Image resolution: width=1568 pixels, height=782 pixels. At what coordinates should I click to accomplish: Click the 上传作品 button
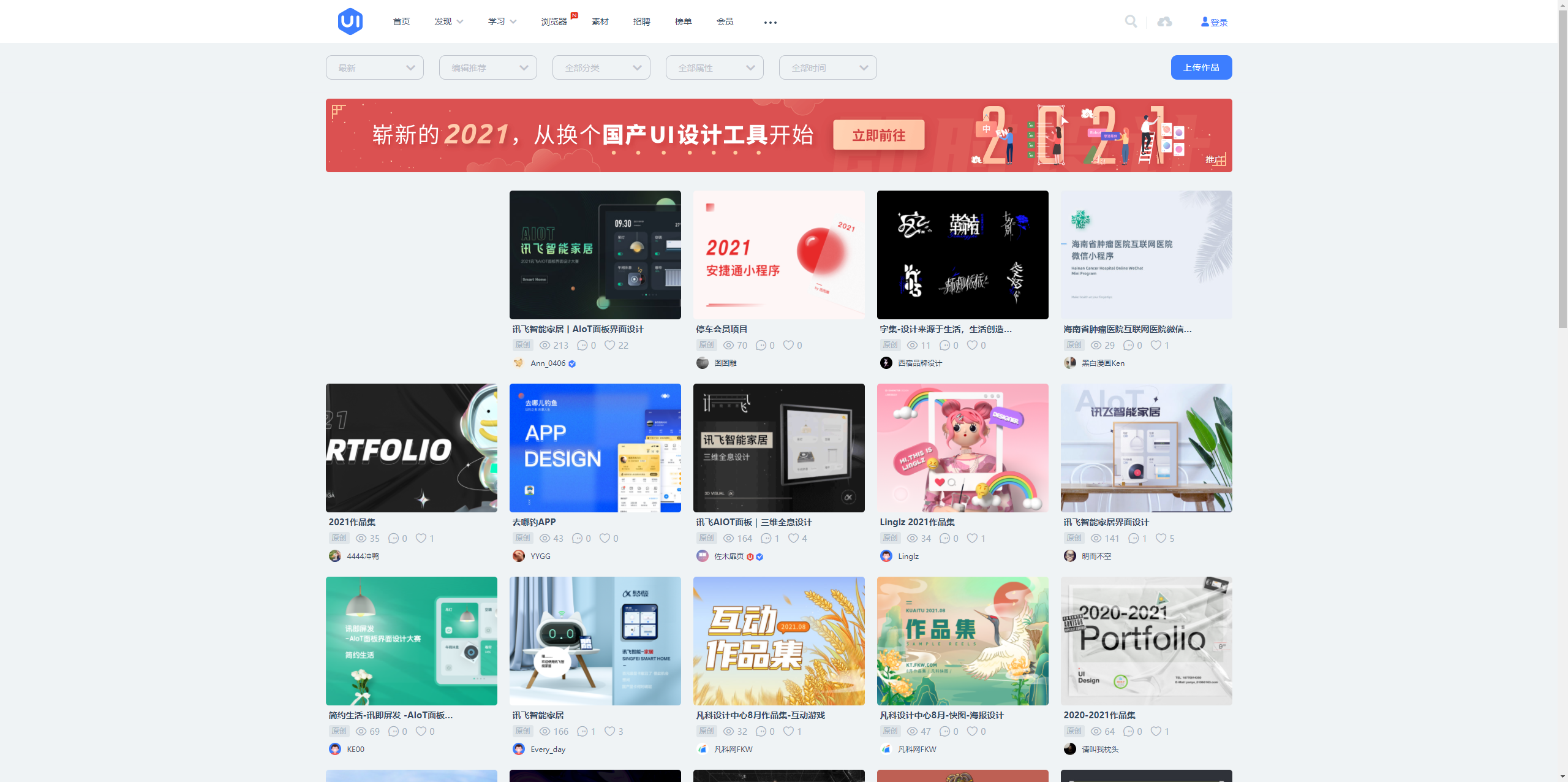point(1201,67)
